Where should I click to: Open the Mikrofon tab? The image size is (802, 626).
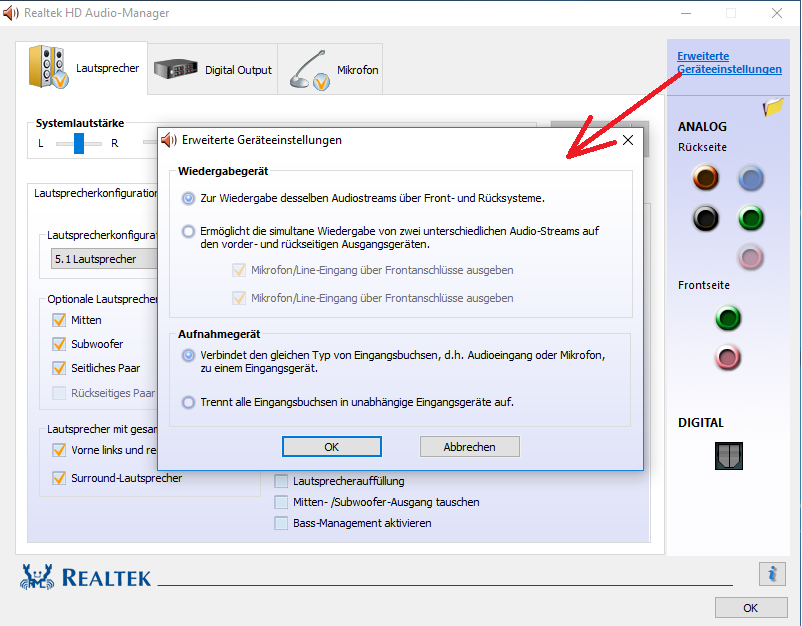click(x=330, y=69)
